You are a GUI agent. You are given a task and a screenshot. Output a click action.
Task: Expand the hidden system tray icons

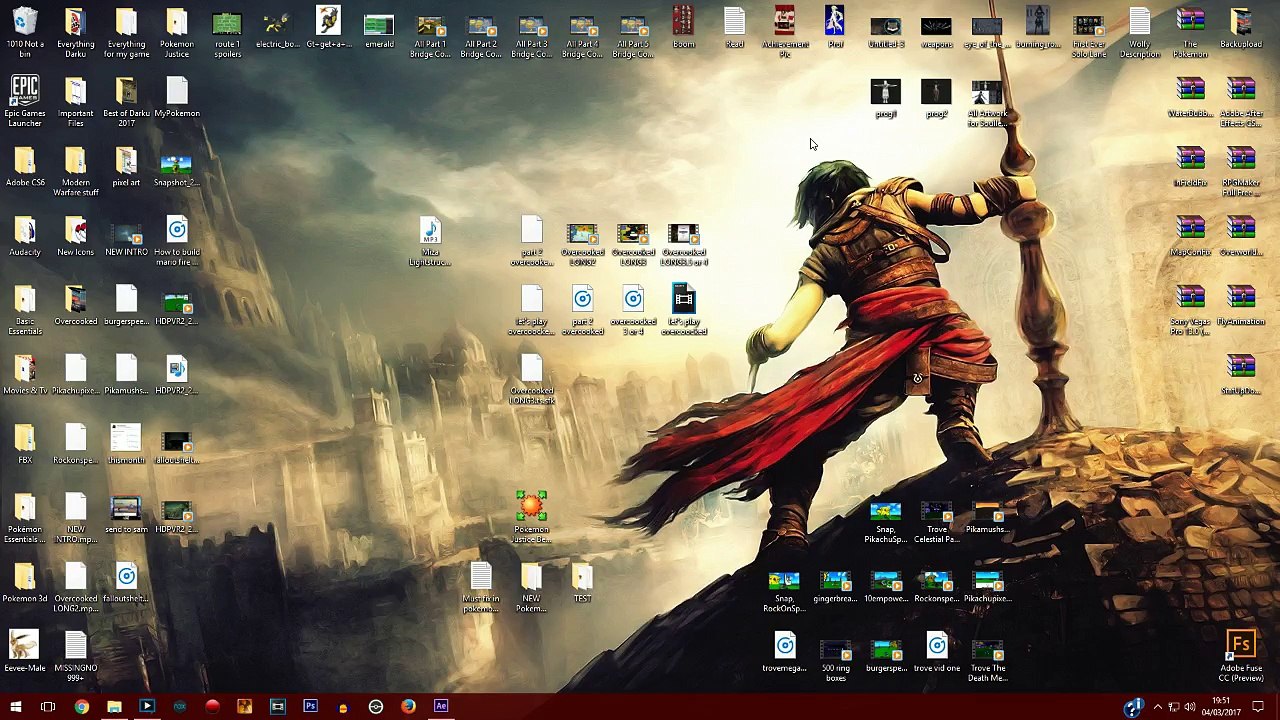pos(1157,708)
